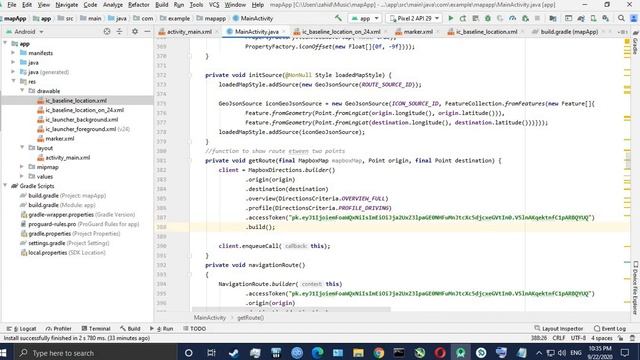Collapse the app module tree node
Image resolution: width=640 pixels, height=360 pixels.
5,43
